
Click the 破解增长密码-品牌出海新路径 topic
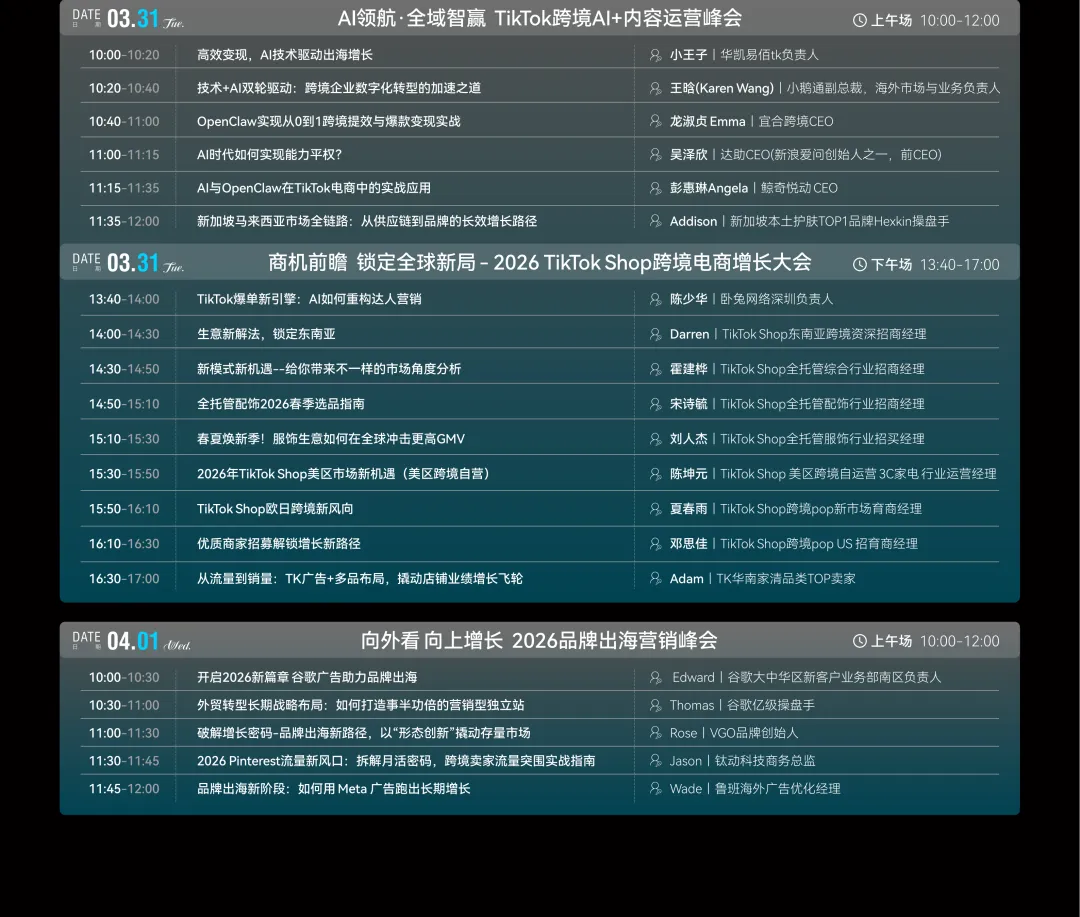[364, 733]
